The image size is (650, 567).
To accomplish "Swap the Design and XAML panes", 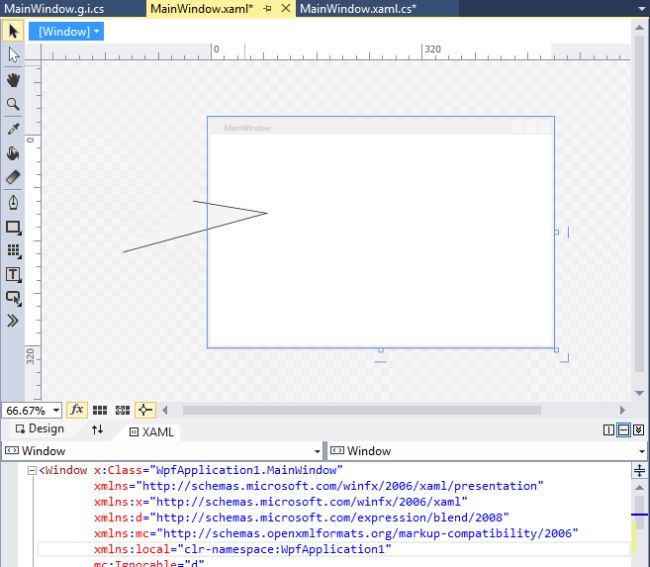I will [97, 429].
